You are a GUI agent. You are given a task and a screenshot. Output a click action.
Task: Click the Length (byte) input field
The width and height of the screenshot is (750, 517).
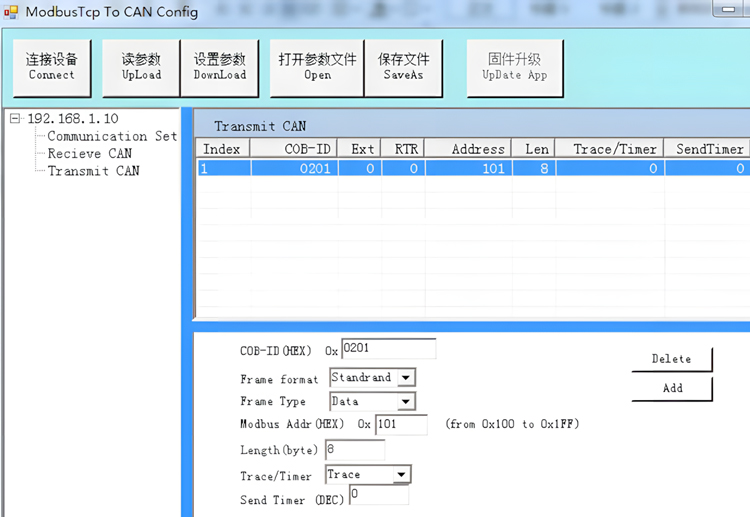pos(354,449)
